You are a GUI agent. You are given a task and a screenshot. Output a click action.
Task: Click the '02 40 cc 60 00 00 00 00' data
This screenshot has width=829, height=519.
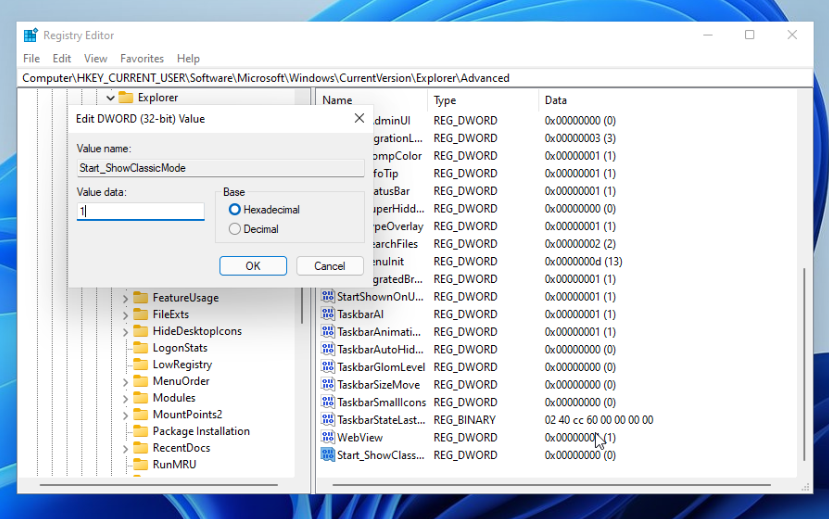598,420
